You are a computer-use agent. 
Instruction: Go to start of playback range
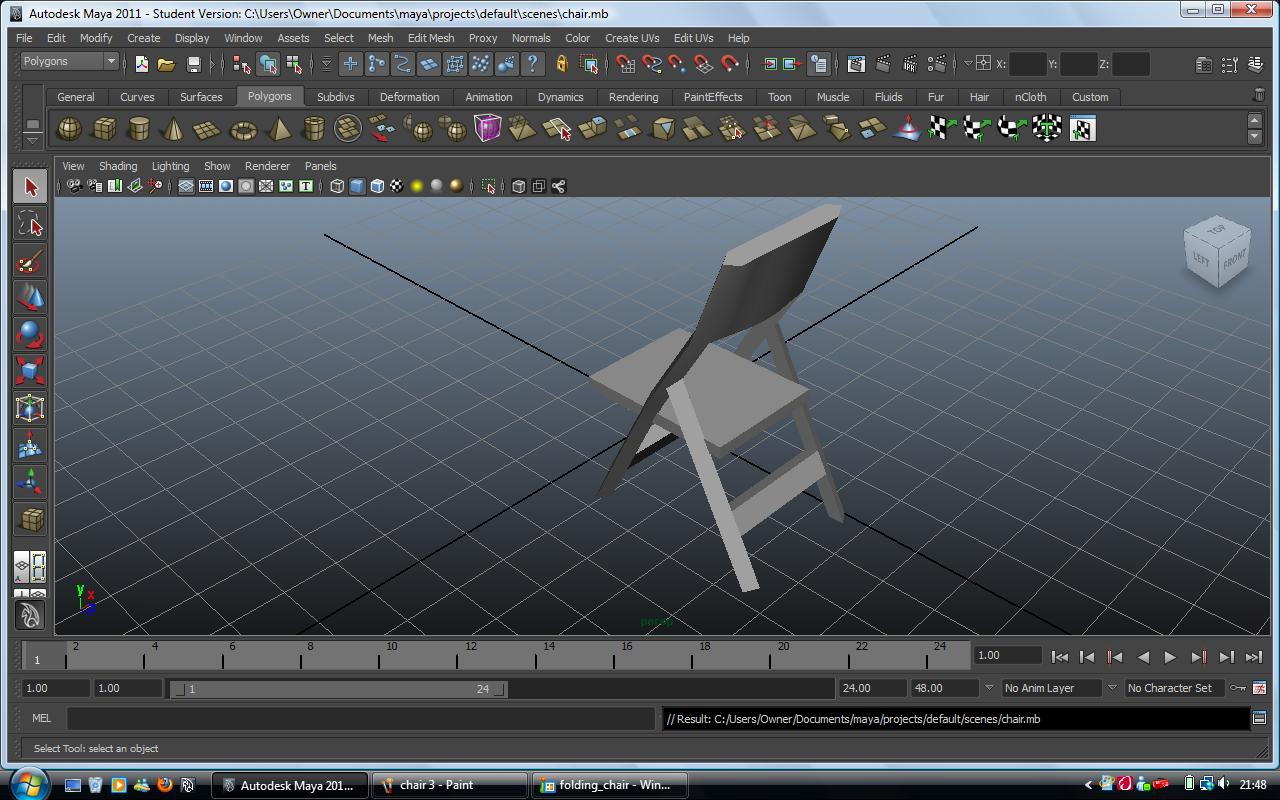pos(1060,657)
